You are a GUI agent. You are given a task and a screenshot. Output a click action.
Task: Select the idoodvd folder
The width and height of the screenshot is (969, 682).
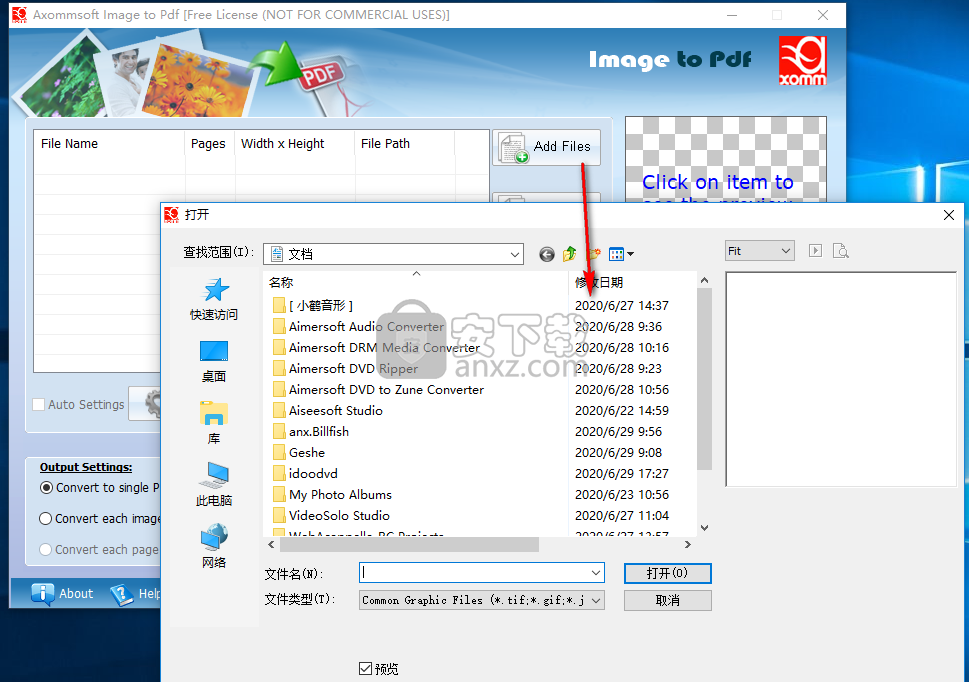(306, 473)
